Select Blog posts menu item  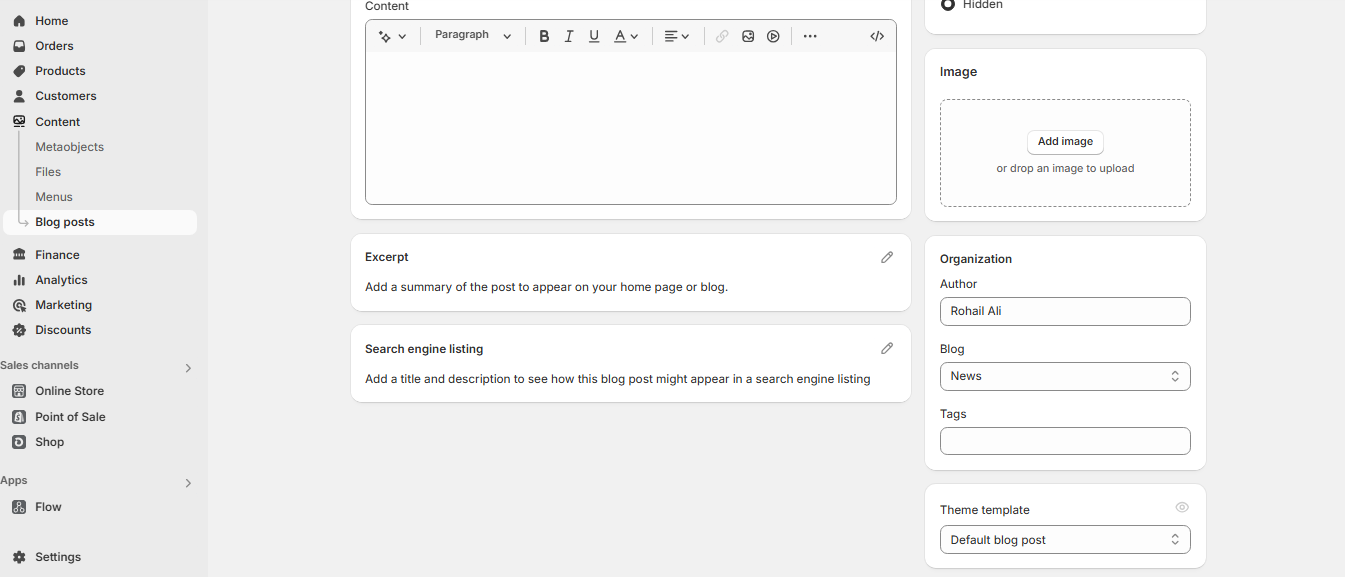100,222
